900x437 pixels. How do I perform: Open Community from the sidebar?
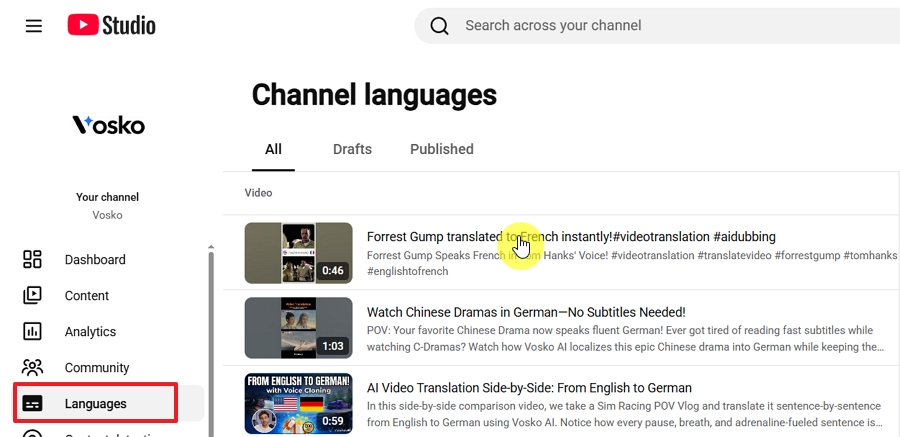[109, 368]
